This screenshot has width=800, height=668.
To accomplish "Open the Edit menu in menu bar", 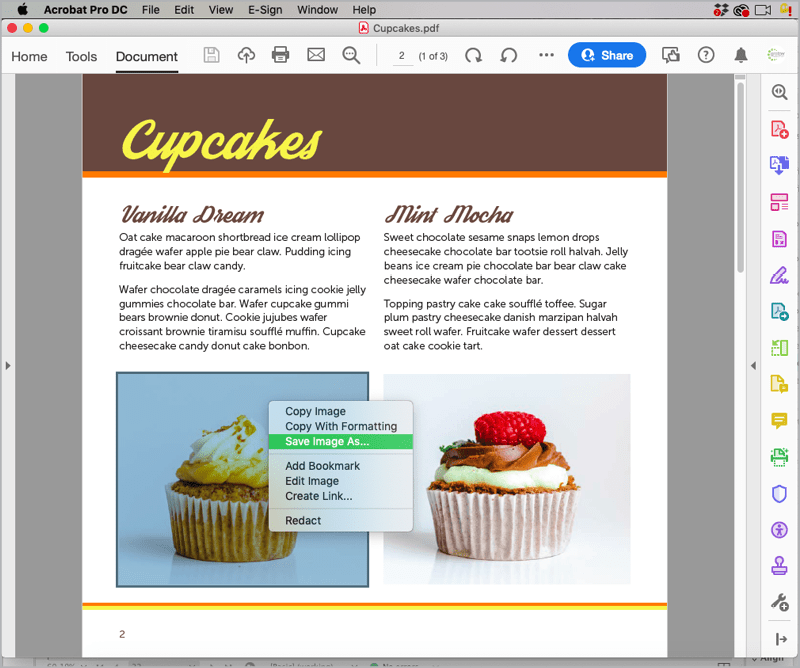I will [x=184, y=10].
